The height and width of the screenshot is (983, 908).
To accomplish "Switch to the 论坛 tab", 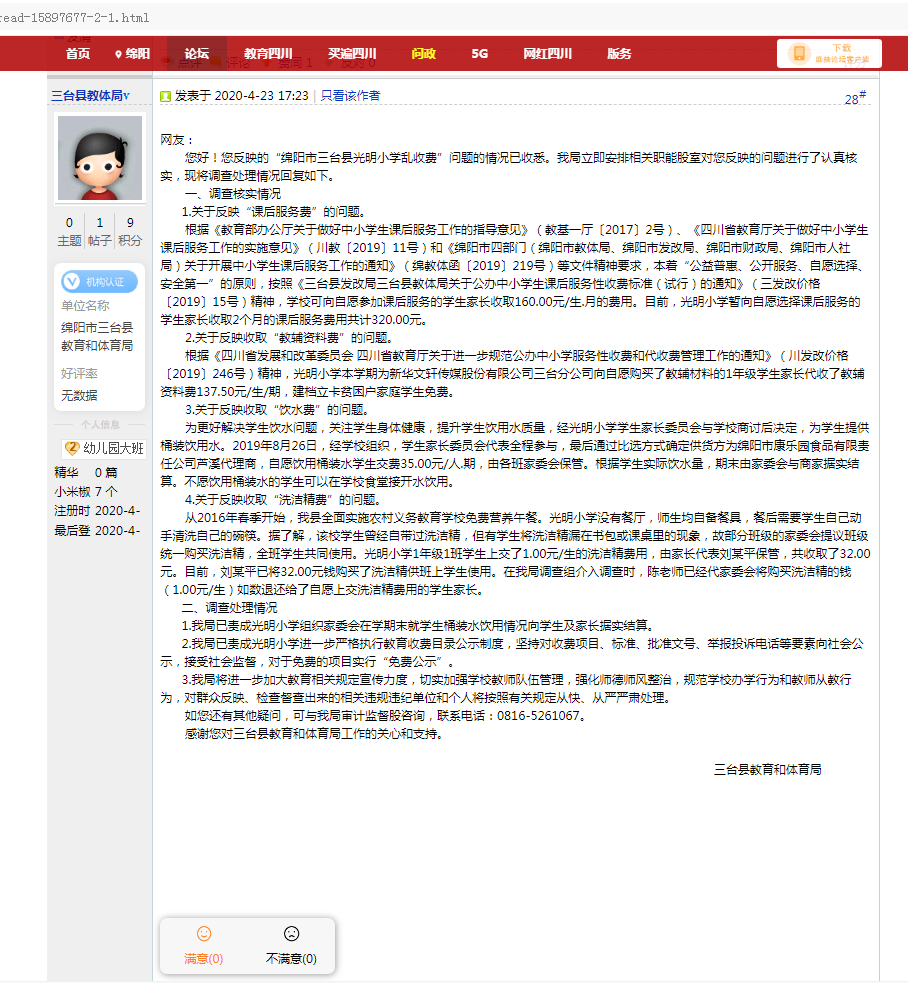I will point(196,54).
